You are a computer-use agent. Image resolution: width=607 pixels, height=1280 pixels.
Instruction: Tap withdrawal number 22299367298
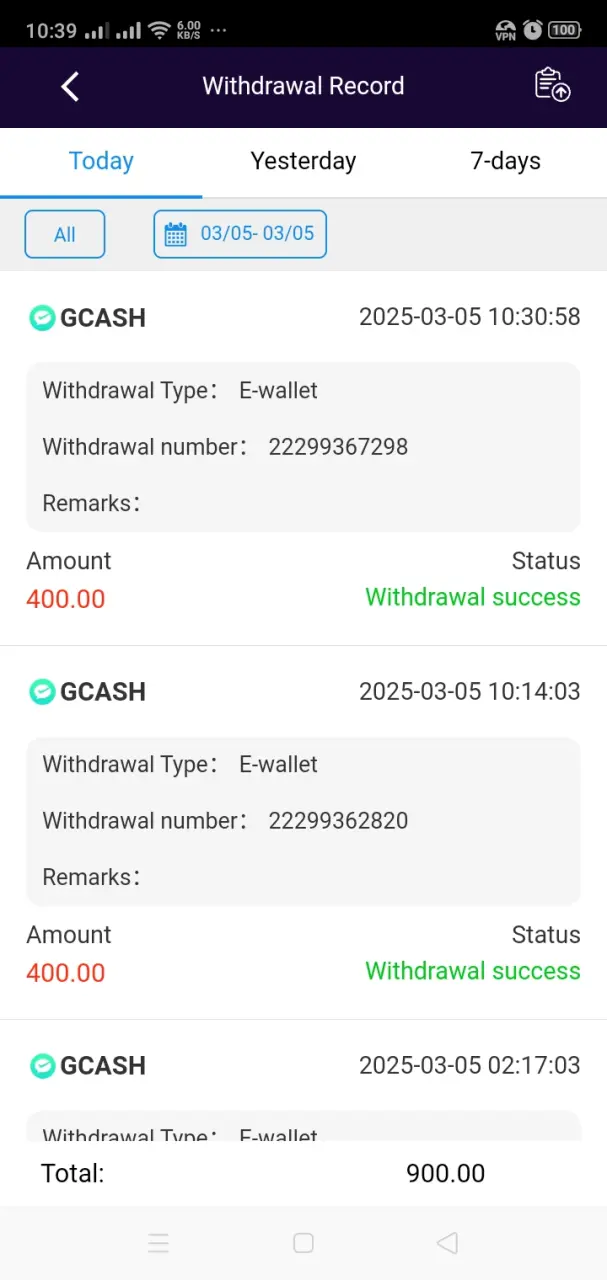click(x=338, y=447)
